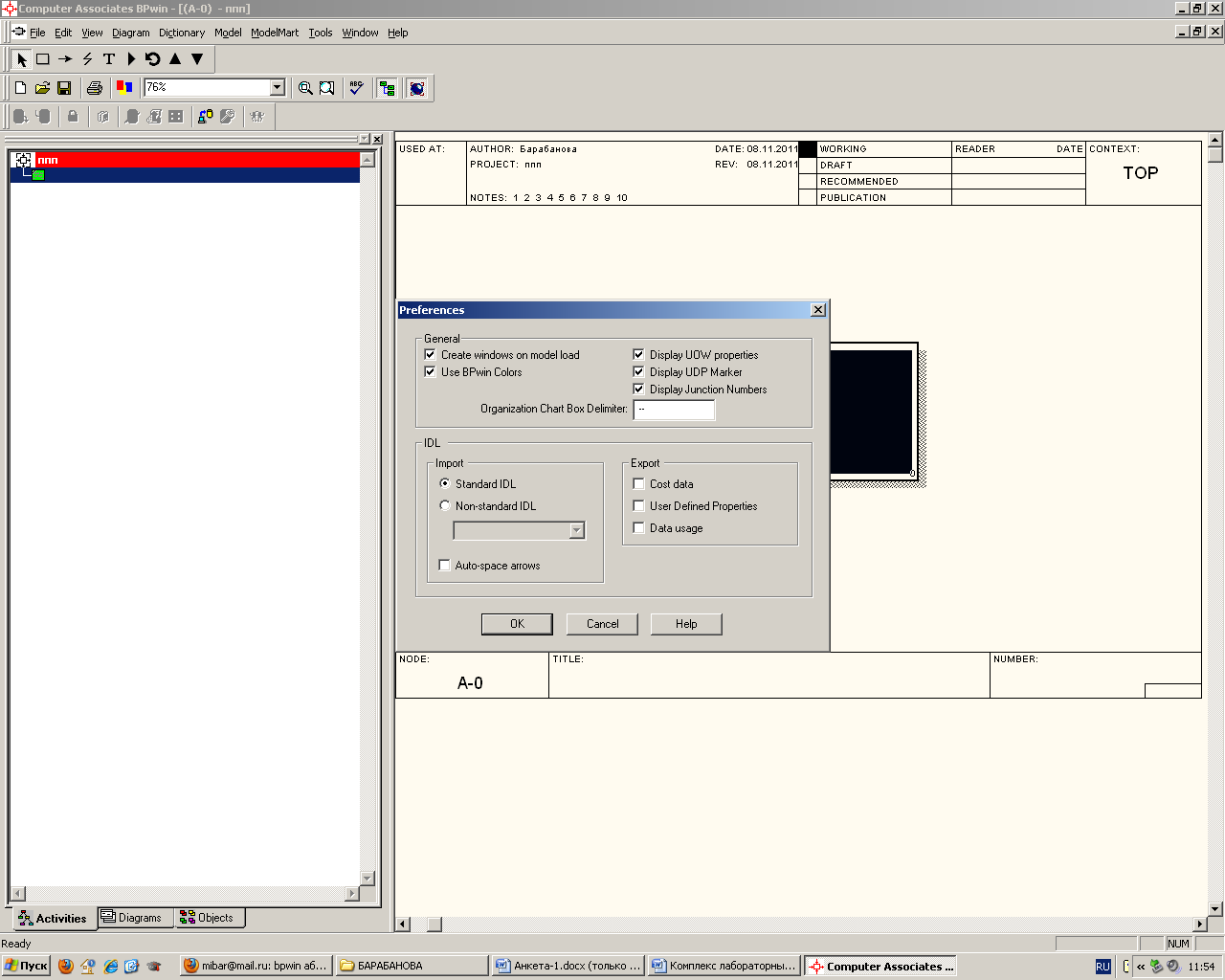This screenshot has height=980, width=1225.
Task: Open Help for Preferences
Action: (x=686, y=624)
